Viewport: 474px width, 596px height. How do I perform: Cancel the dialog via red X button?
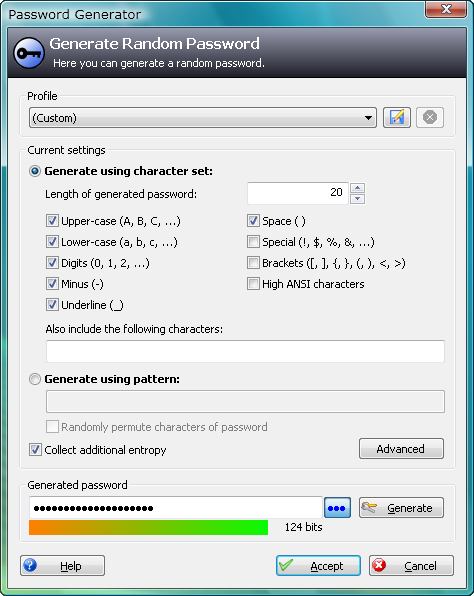pos(411,566)
